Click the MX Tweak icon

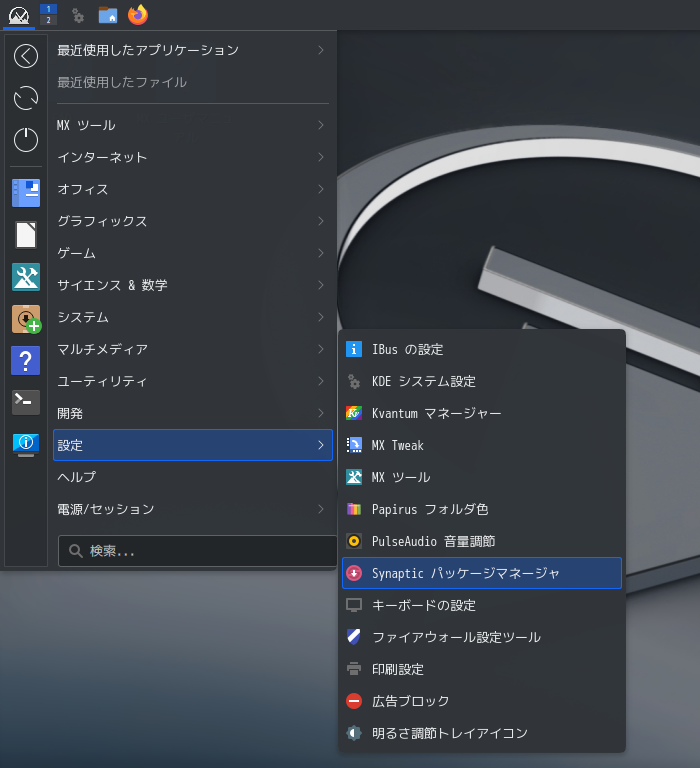pos(354,445)
